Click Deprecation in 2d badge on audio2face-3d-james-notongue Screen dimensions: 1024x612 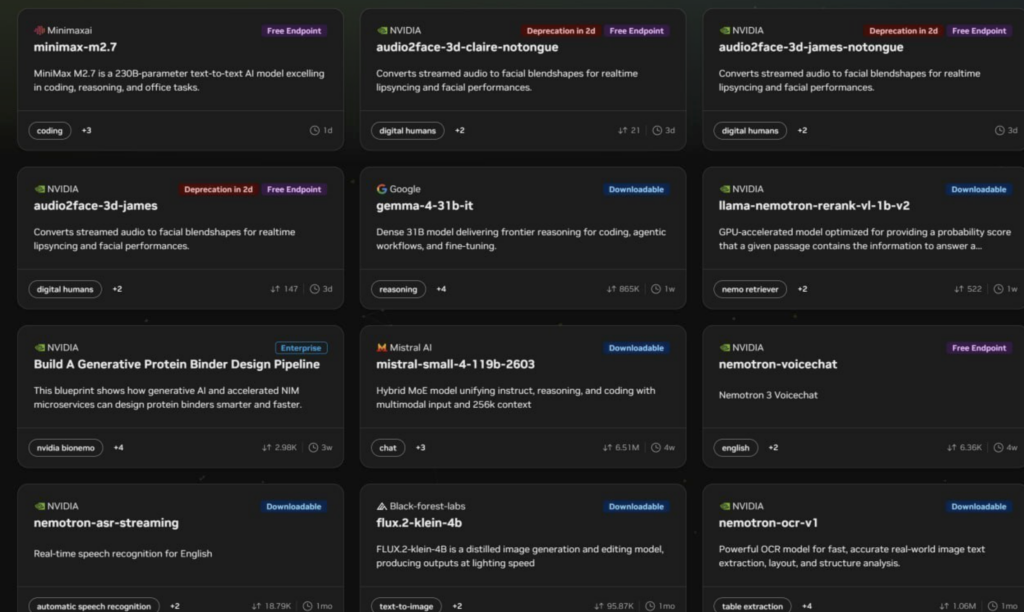pos(903,31)
